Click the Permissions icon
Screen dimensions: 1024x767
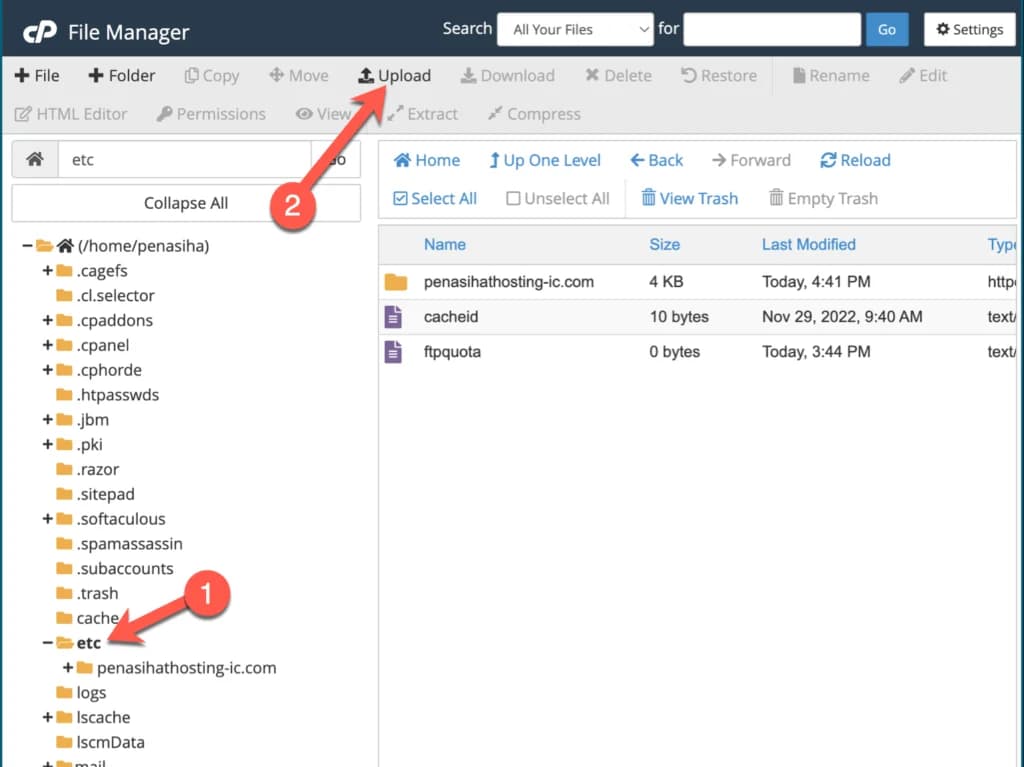coord(211,114)
